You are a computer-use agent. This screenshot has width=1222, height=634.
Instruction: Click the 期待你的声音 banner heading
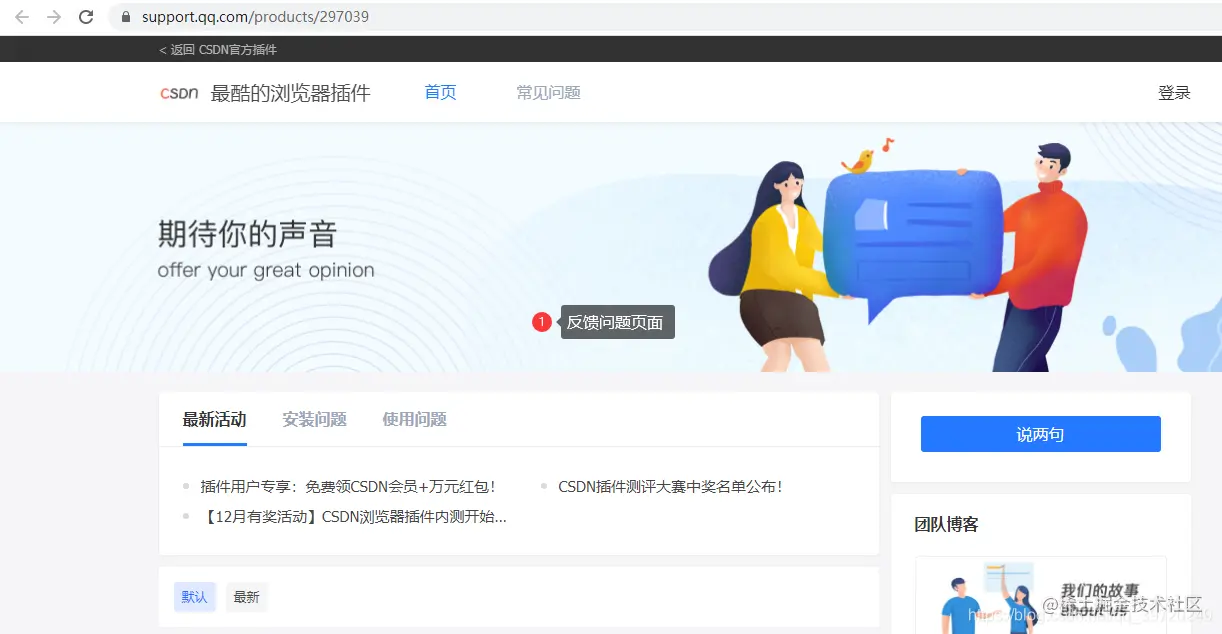click(x=247, y=234)
